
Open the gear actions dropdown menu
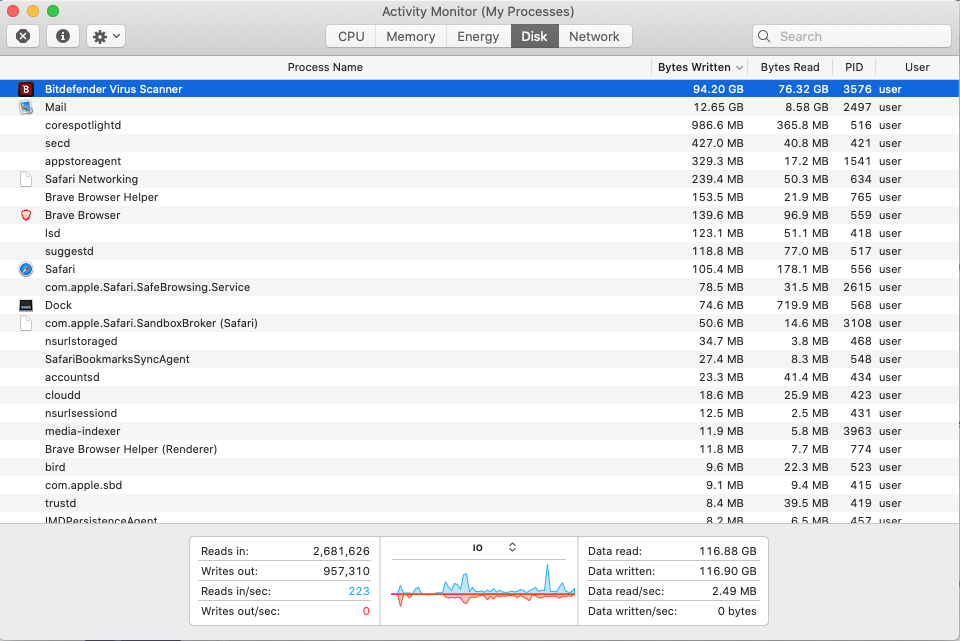(x=106, y=36)
